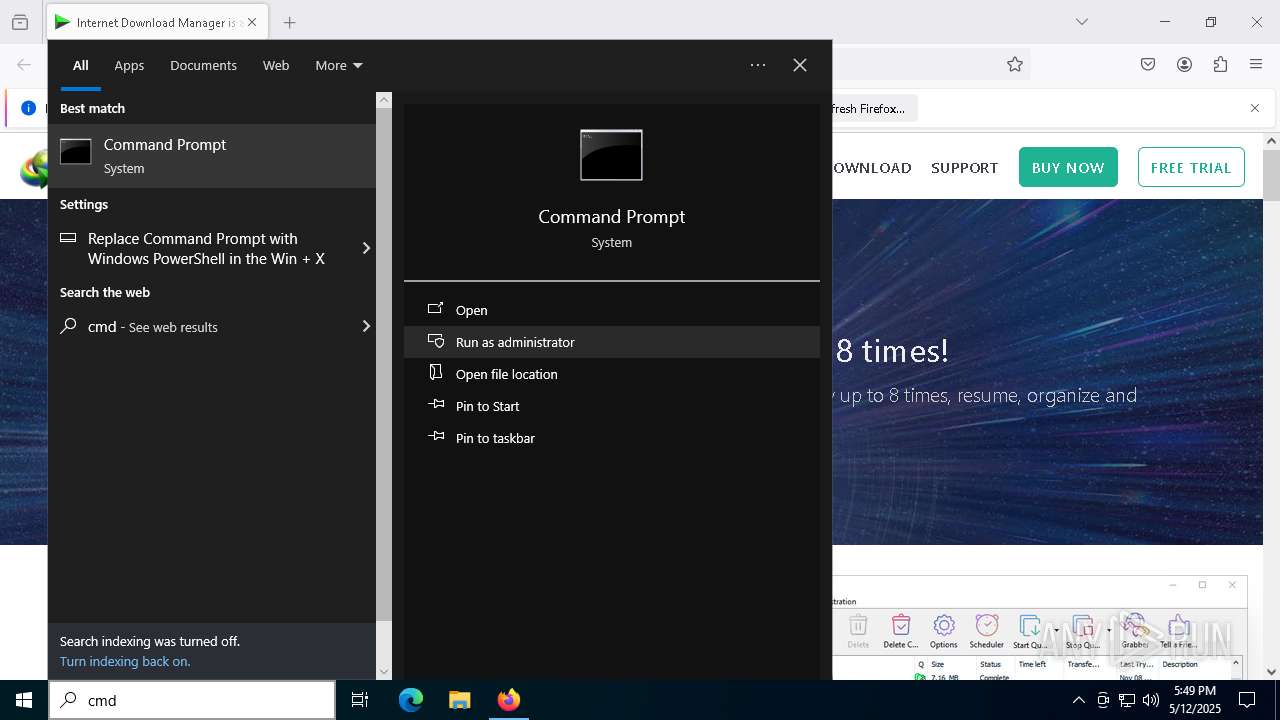List all Firefox tabs dropdown

[1081, 22]
